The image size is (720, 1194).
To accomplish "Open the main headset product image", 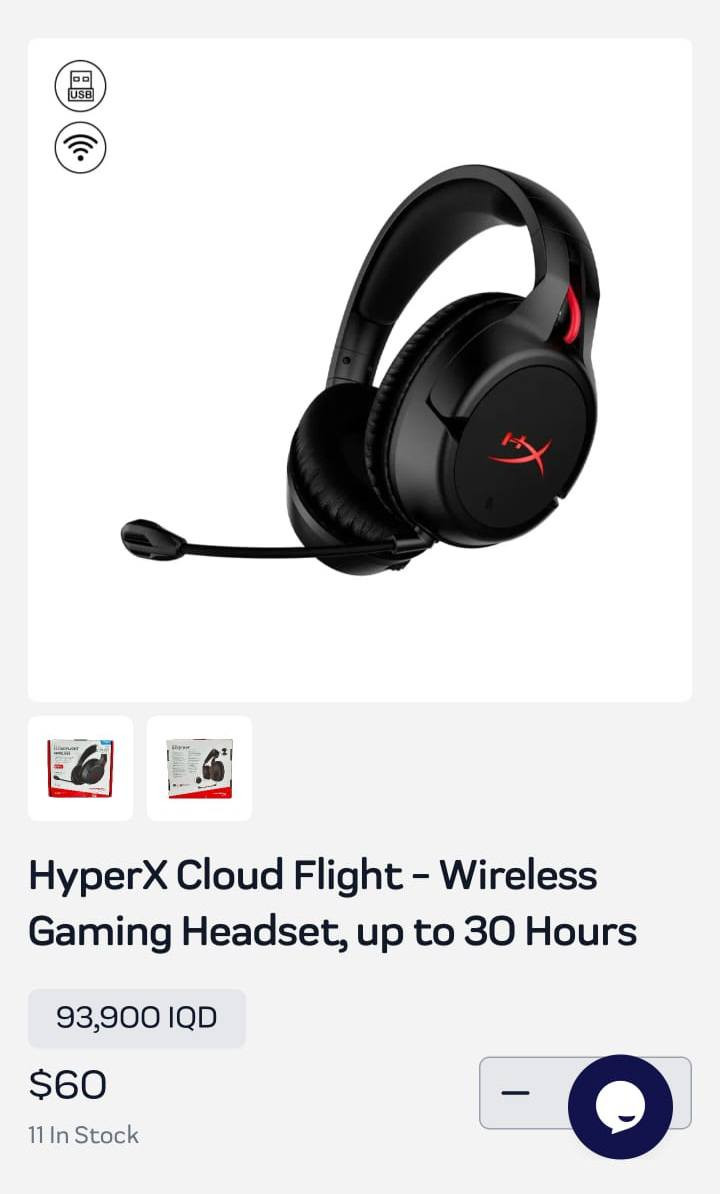I will pos(360,369).
